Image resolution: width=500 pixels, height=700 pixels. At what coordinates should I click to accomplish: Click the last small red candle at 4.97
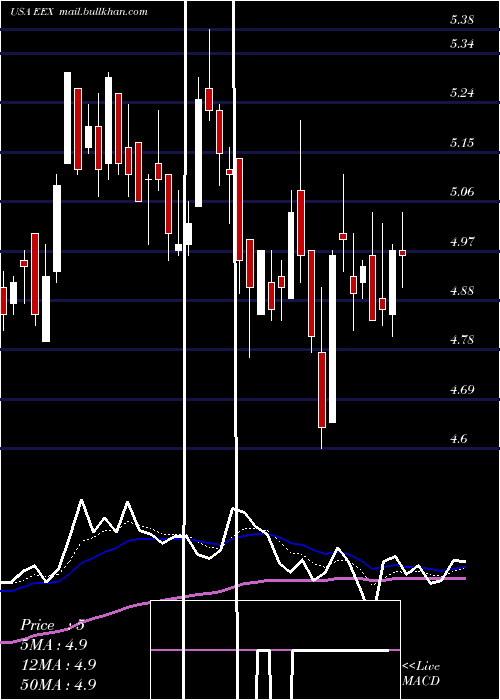(402, 253)
